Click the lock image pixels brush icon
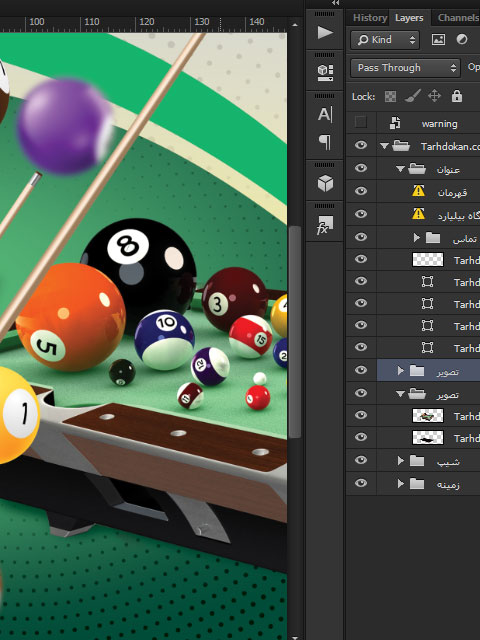The width and height of the screenshot is (480, 640). pyautogui.click(x=413, y=96)
